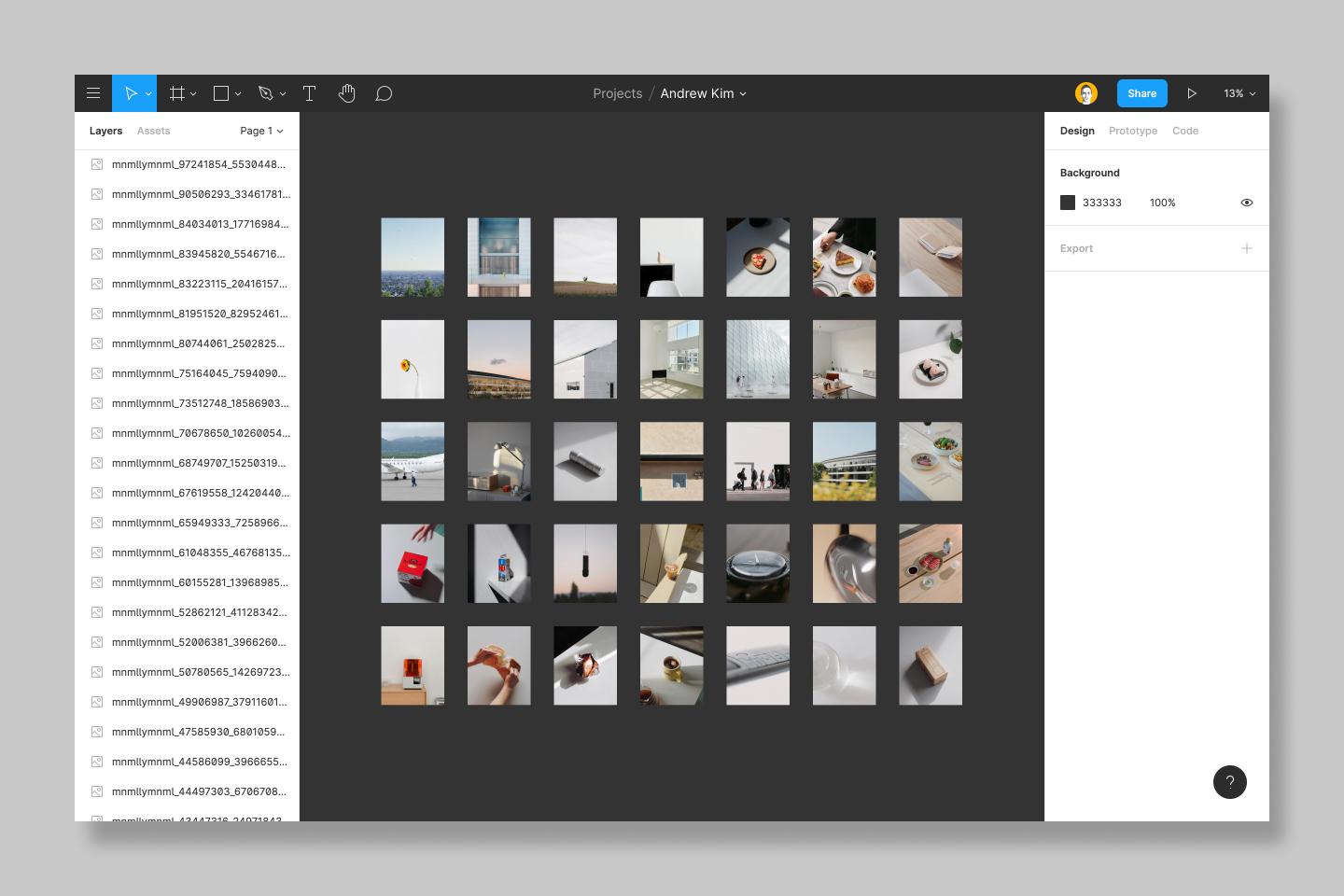Open the Andrew Kim file name dropdown
The height and width of the screenshot is (896, 1344).
(x=703, y=93)
